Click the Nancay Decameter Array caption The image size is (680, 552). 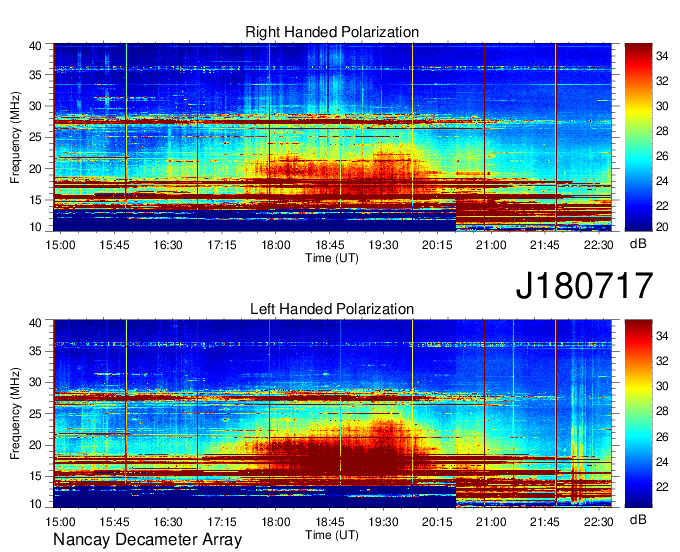tap(147, 539)
